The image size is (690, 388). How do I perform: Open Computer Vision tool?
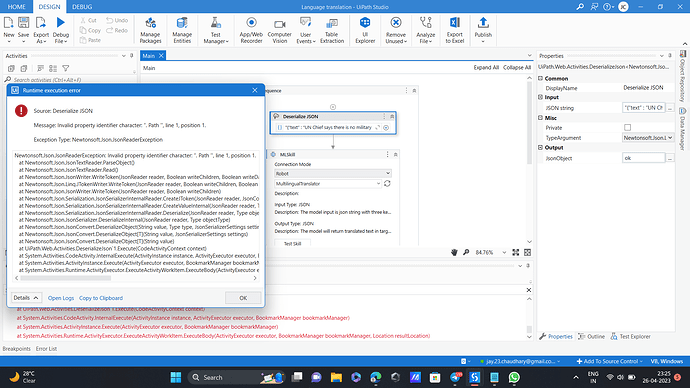(279, 30)
